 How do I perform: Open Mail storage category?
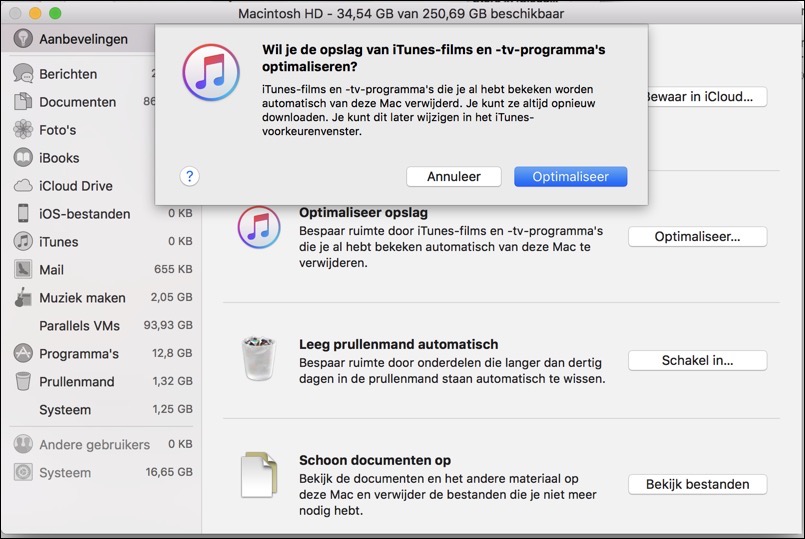(51, 269)
